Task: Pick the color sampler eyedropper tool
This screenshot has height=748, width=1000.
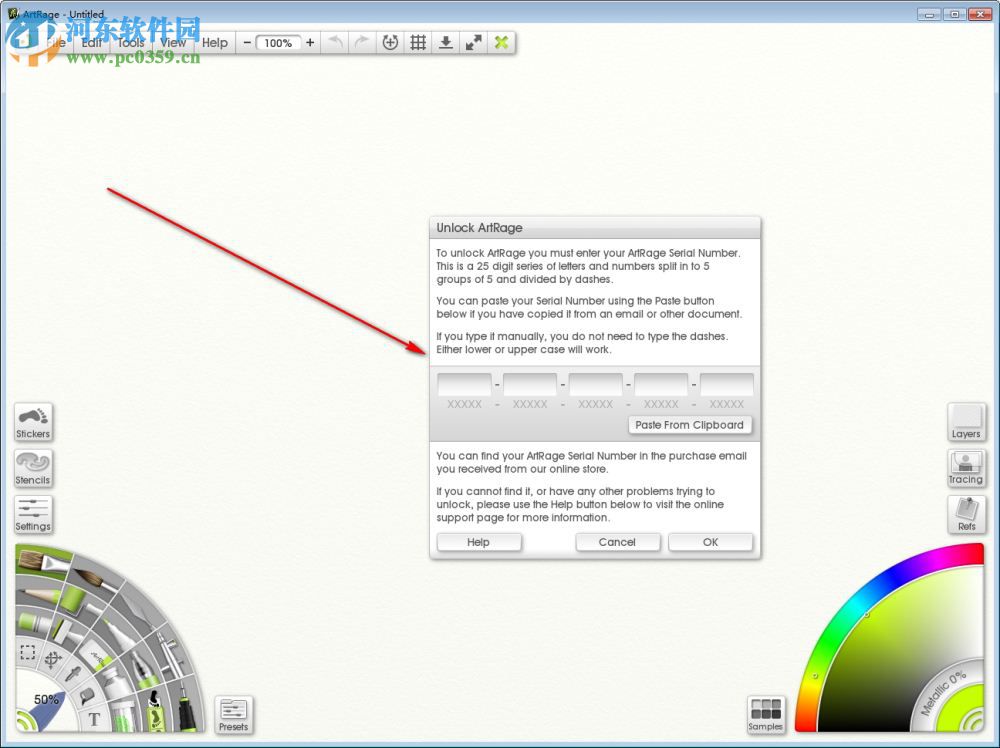Action: point(74,673)
